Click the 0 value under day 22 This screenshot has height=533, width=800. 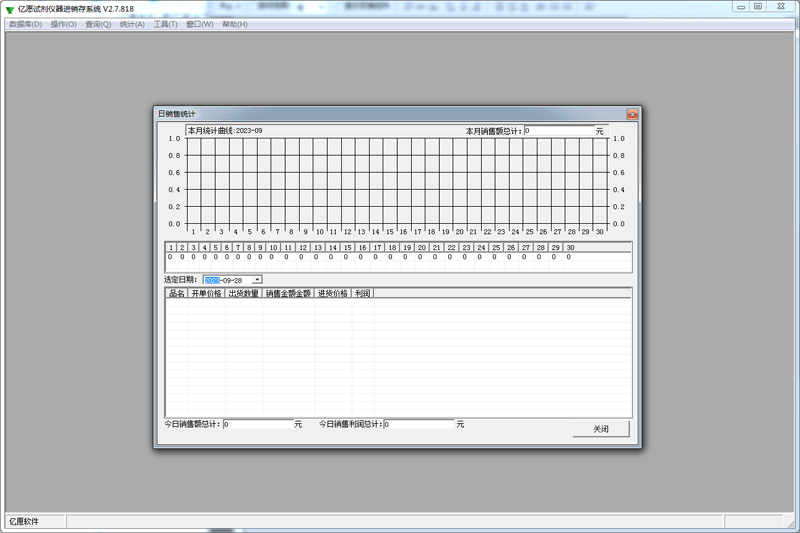(449, 257)
